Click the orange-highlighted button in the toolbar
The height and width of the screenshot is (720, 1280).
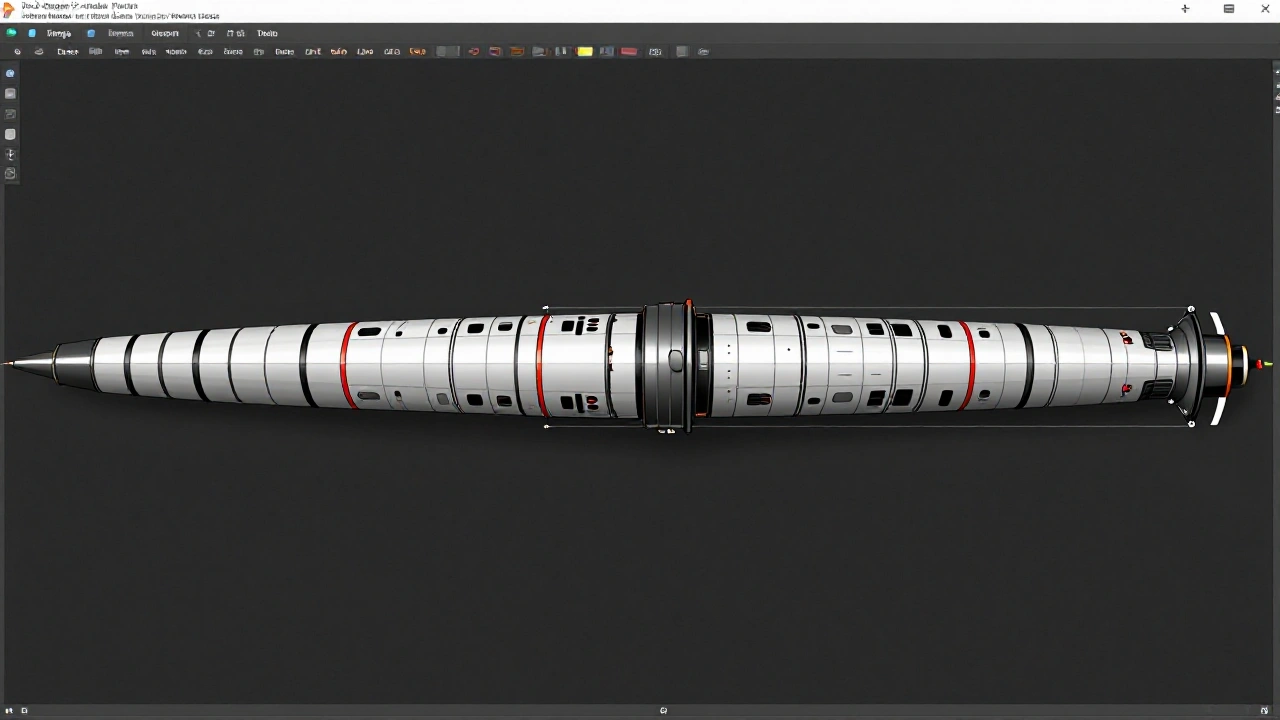[x=417, y=52]
